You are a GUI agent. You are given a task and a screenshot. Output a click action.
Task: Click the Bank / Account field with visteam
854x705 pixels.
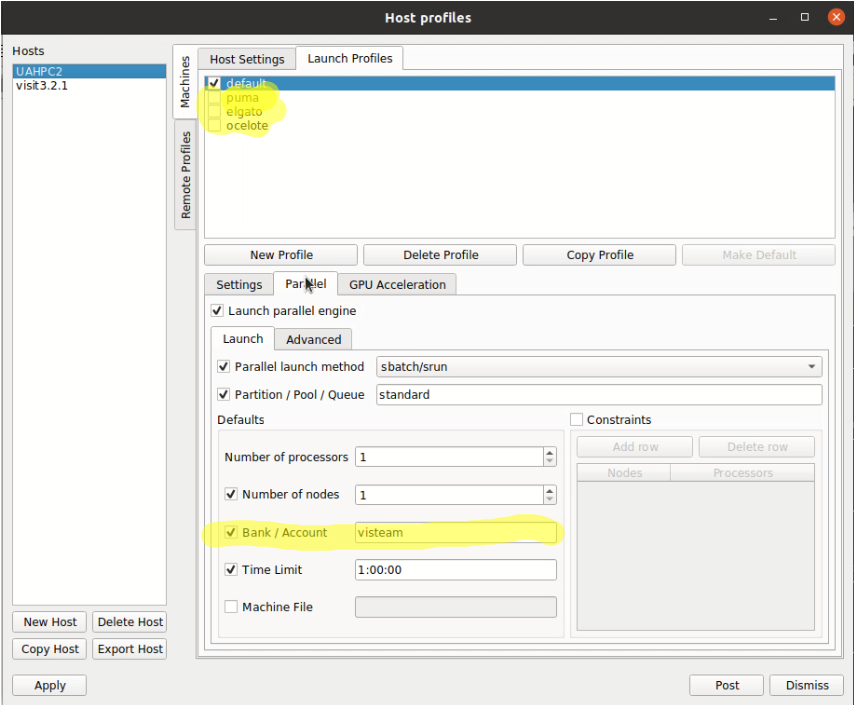456,532
